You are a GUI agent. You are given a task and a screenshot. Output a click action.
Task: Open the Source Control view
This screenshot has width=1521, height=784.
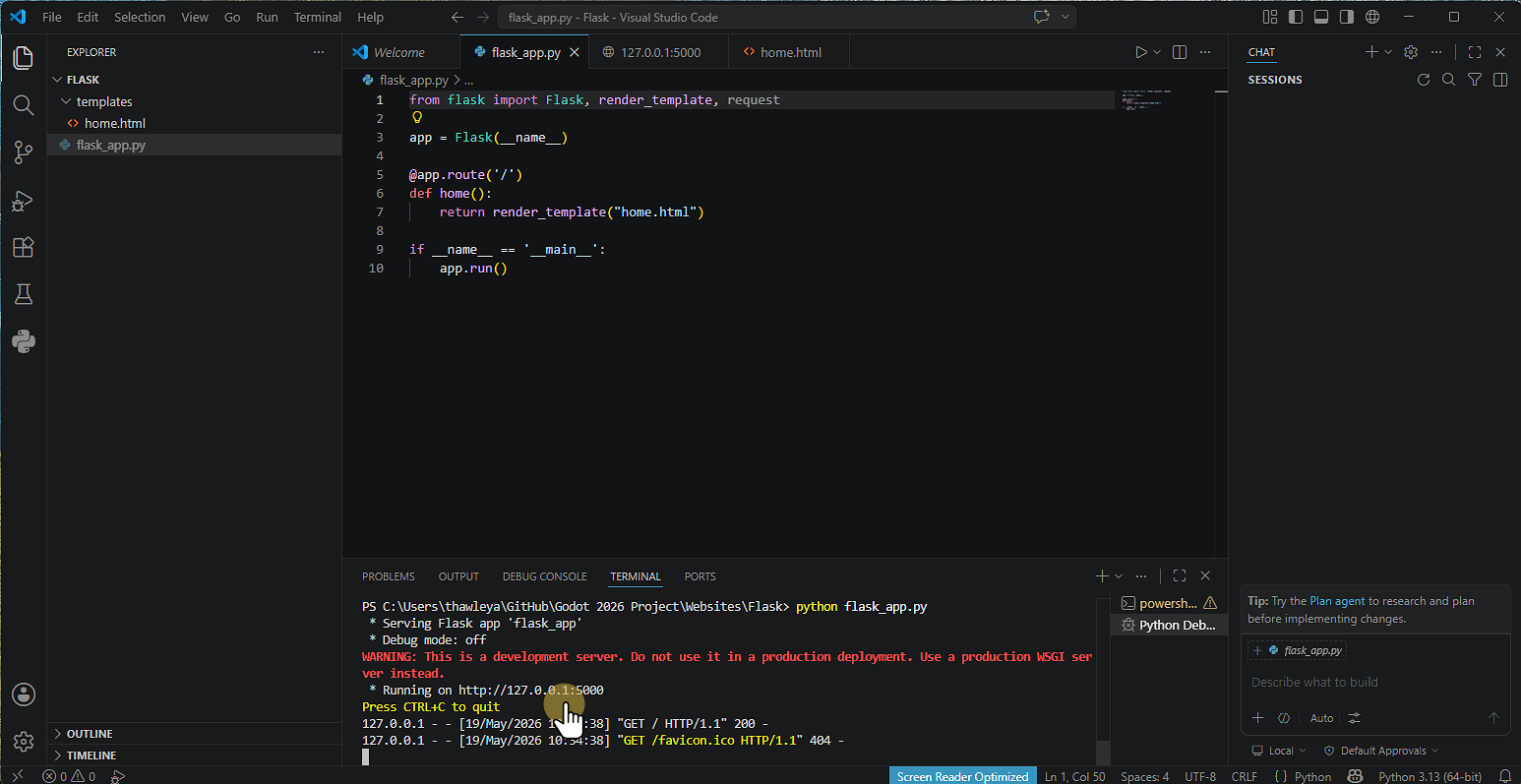(24, 152)
